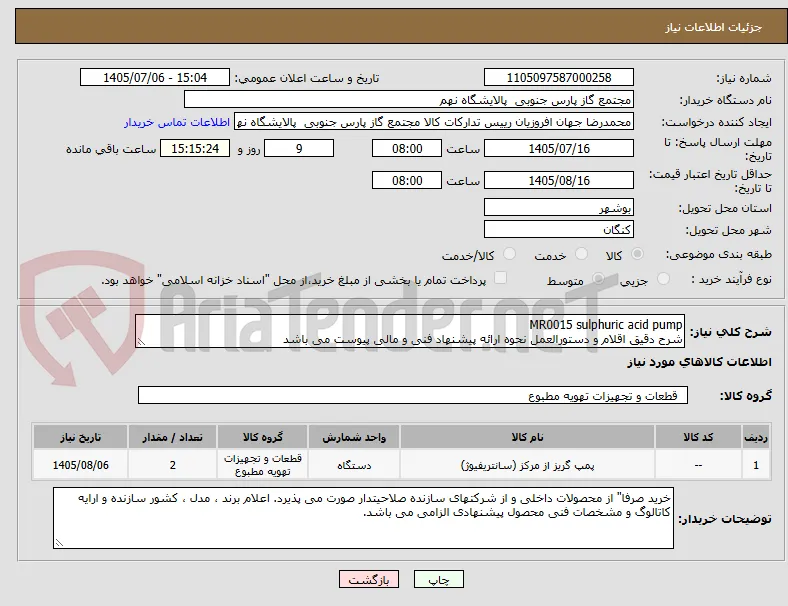Click the ردیف column header
788x606 pixels.
(x=756, y=437)
